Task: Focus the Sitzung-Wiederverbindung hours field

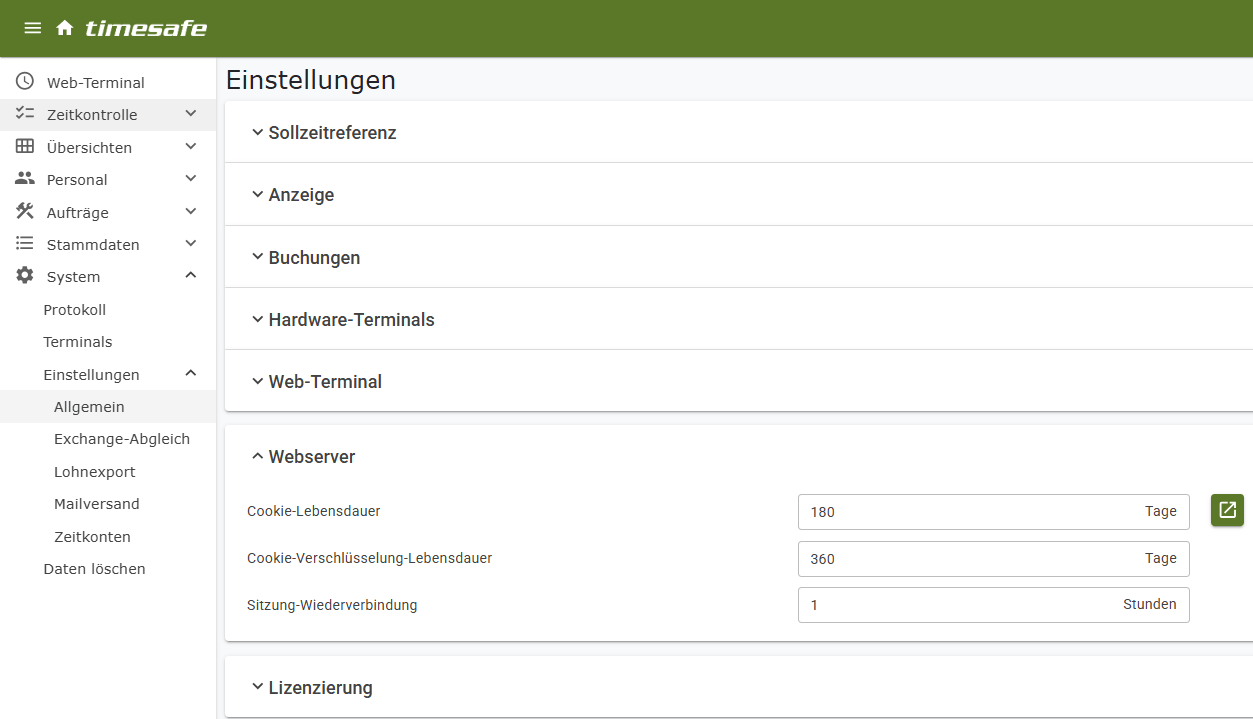Action: coord(960,605)
